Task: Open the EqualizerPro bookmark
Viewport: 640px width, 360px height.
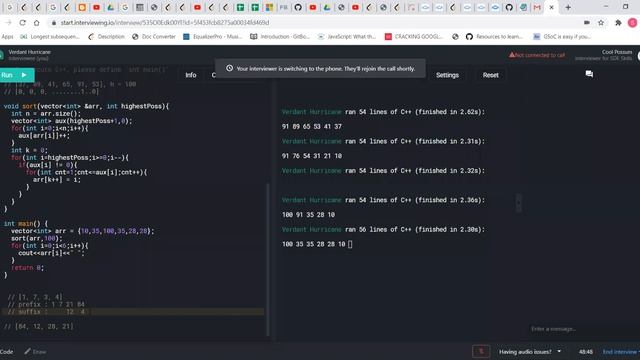Action: [213, 37]
